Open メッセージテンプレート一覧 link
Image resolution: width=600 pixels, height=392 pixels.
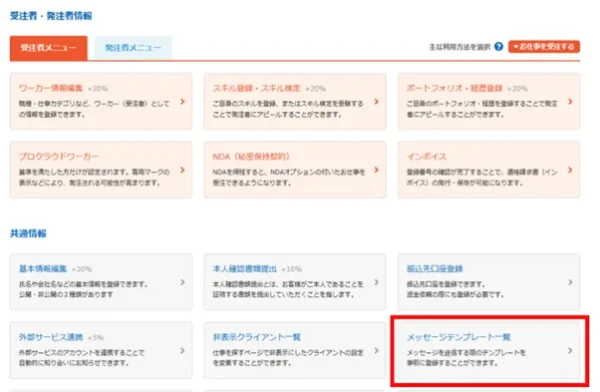pyautogui.click(x=458, y=337)
